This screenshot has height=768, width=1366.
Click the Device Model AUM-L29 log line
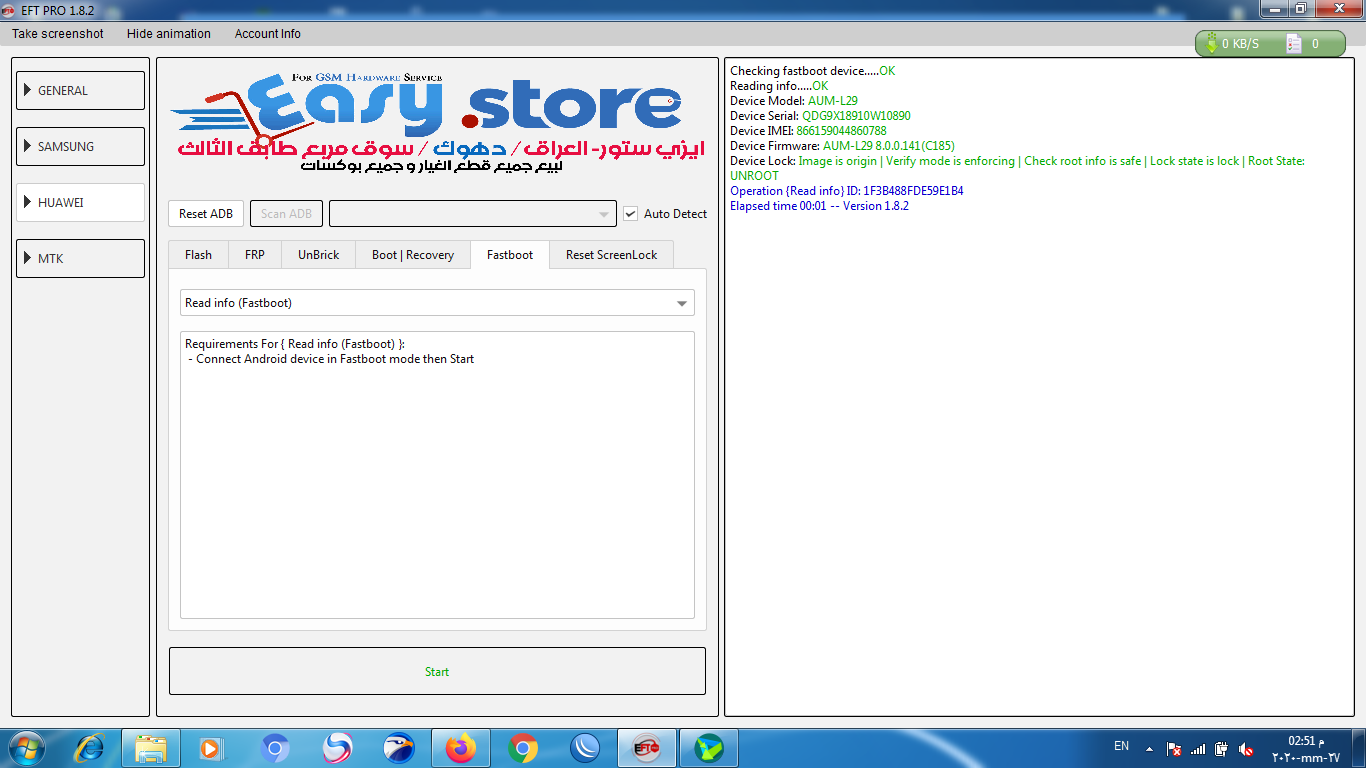pos(794,101)
